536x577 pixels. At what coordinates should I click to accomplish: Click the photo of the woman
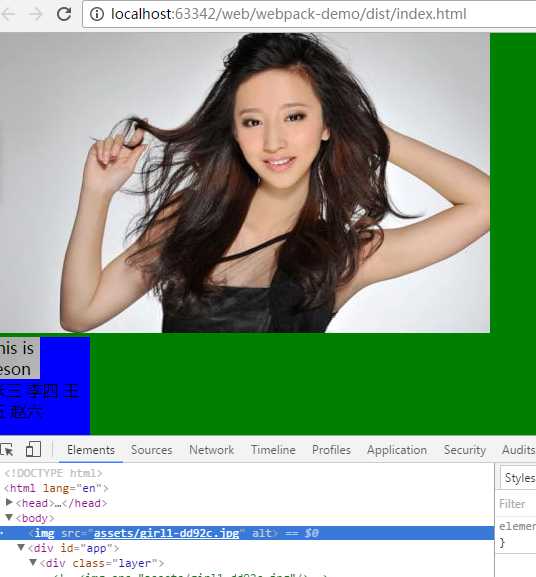click(245, 183)
